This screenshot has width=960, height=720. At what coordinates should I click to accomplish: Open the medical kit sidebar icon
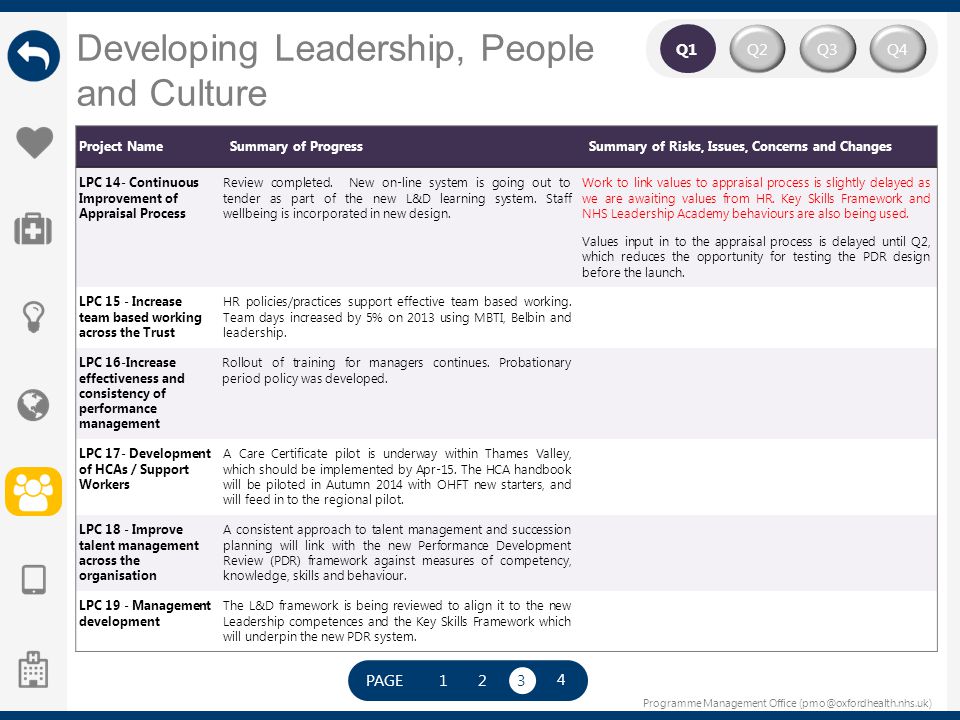33,229
